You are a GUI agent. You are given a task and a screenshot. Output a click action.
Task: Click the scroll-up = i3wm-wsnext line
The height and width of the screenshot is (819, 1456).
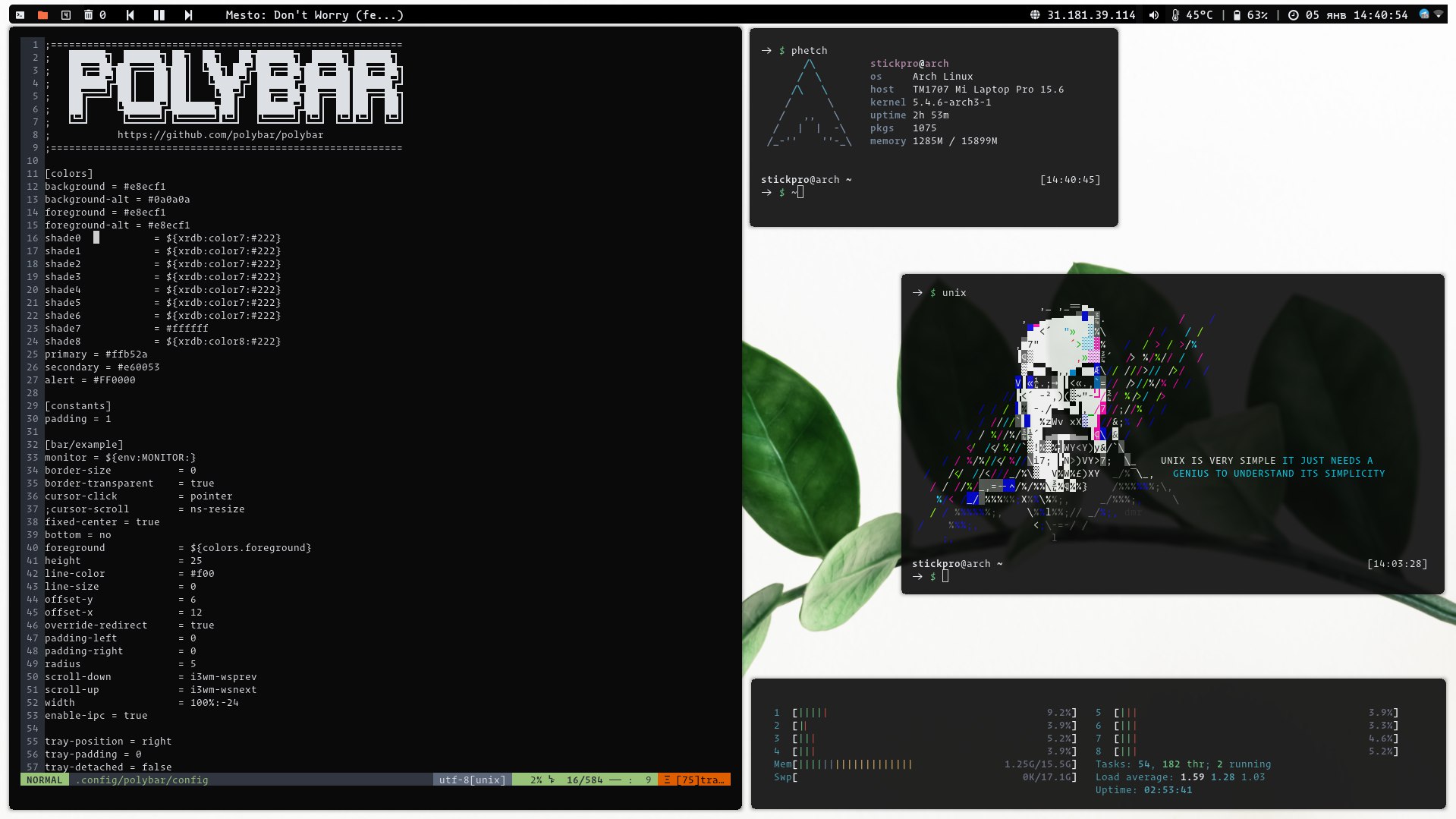click(x=150, y=689)
